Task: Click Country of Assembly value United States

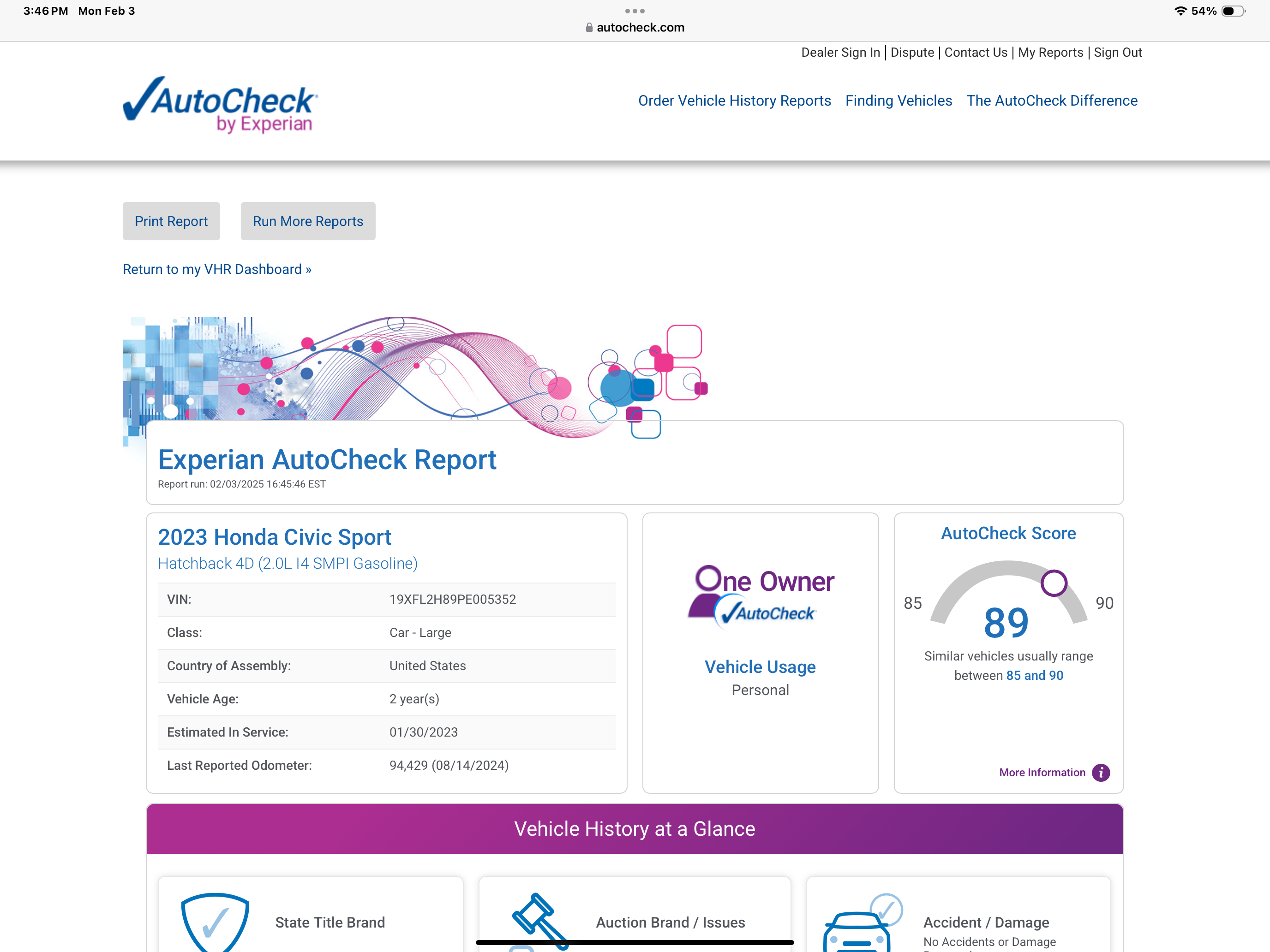Action: pos(428,666)
